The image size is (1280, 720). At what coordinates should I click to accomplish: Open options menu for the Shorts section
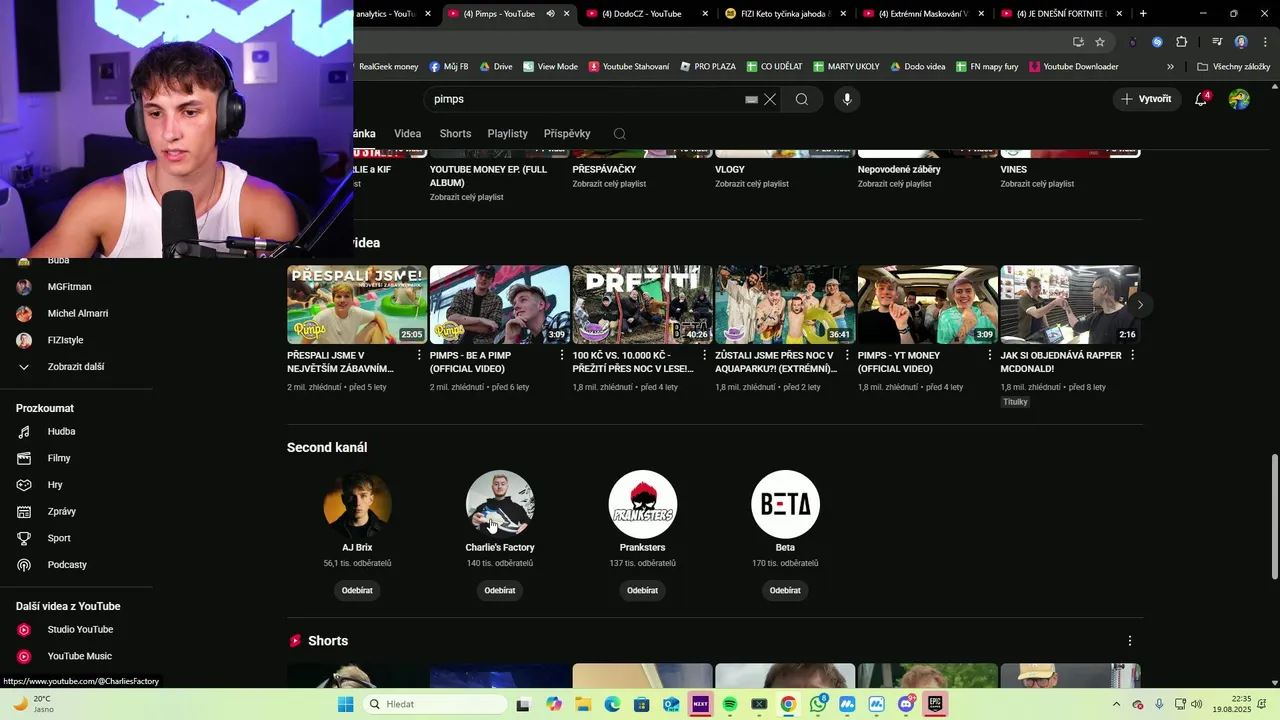tap(1130, 641)
